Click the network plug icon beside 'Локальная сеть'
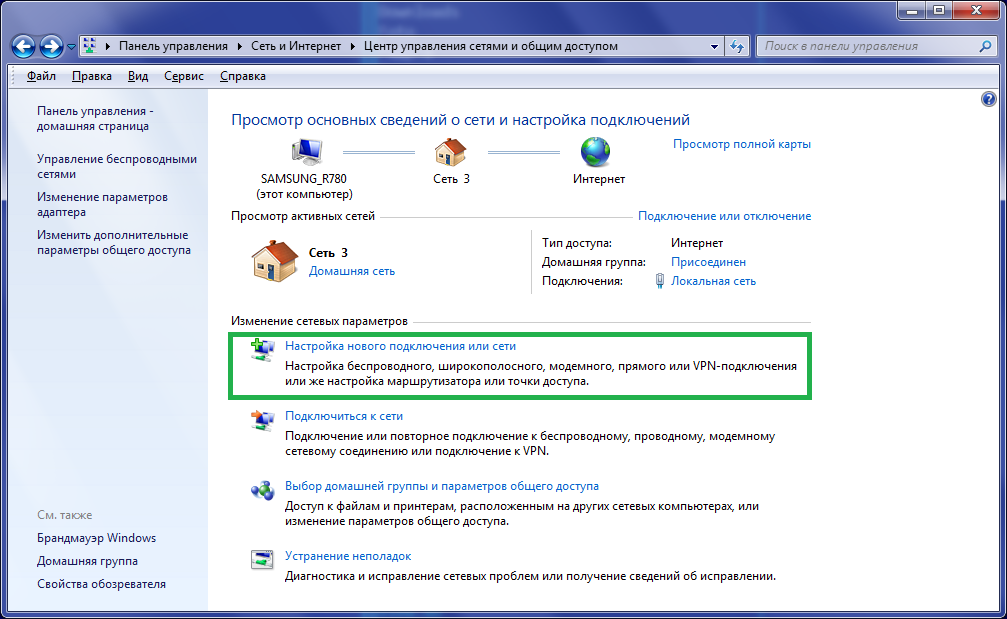Image resolution: width=1007 pixels, height=619 pixels. coord(660,281)
